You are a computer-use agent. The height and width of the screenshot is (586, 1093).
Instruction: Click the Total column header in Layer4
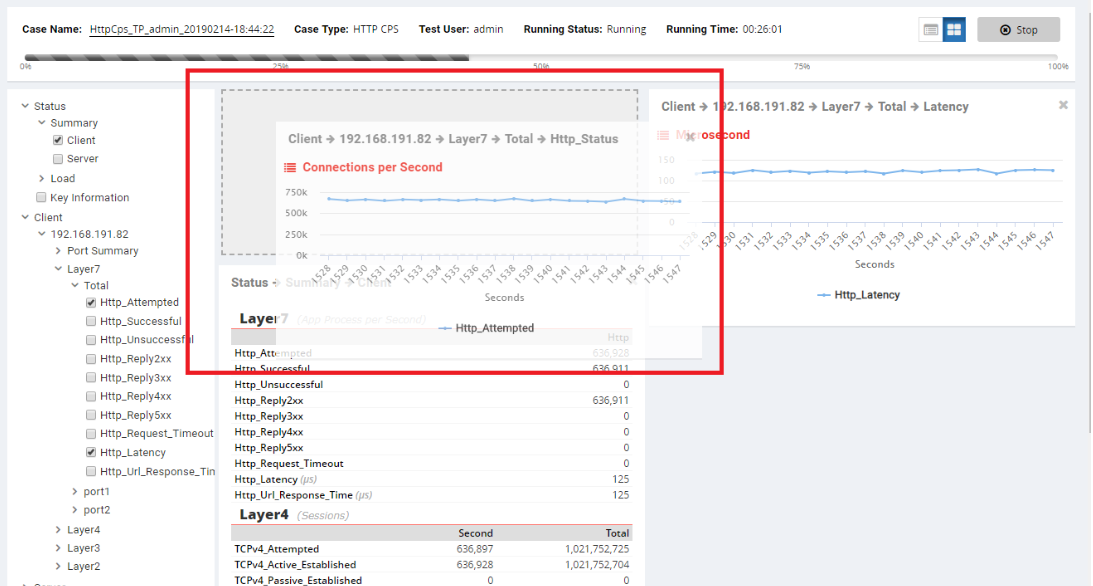point(617,533)
